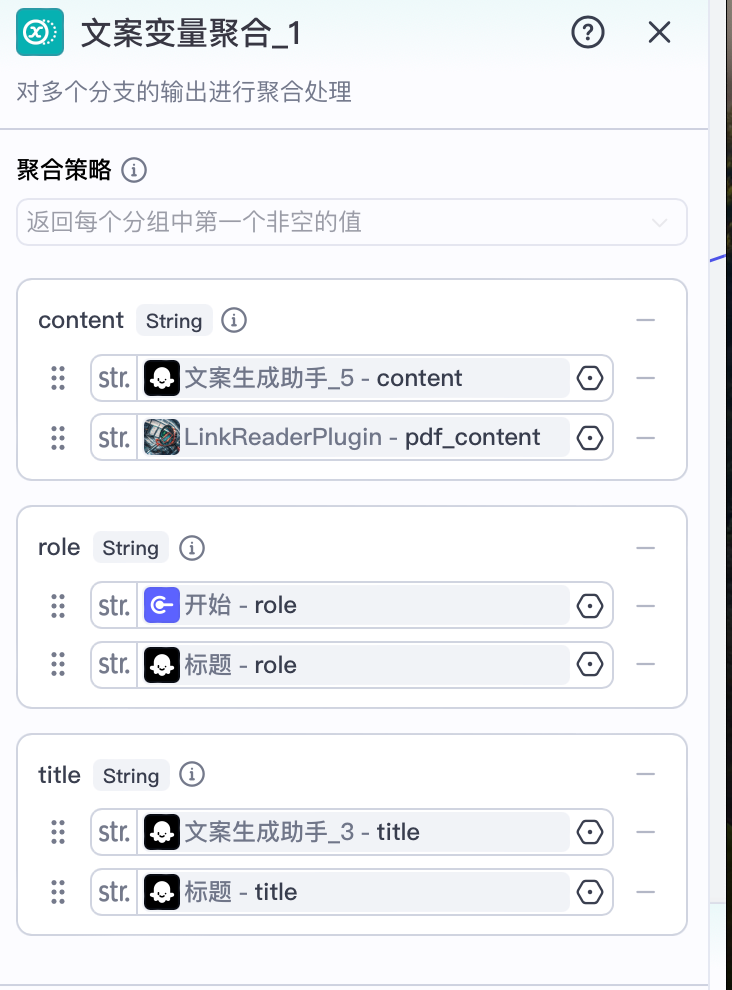Screen dimensions: 732x990
Task: Click the node title 文案变量聚合_1
Action: [x=191, y=33]
